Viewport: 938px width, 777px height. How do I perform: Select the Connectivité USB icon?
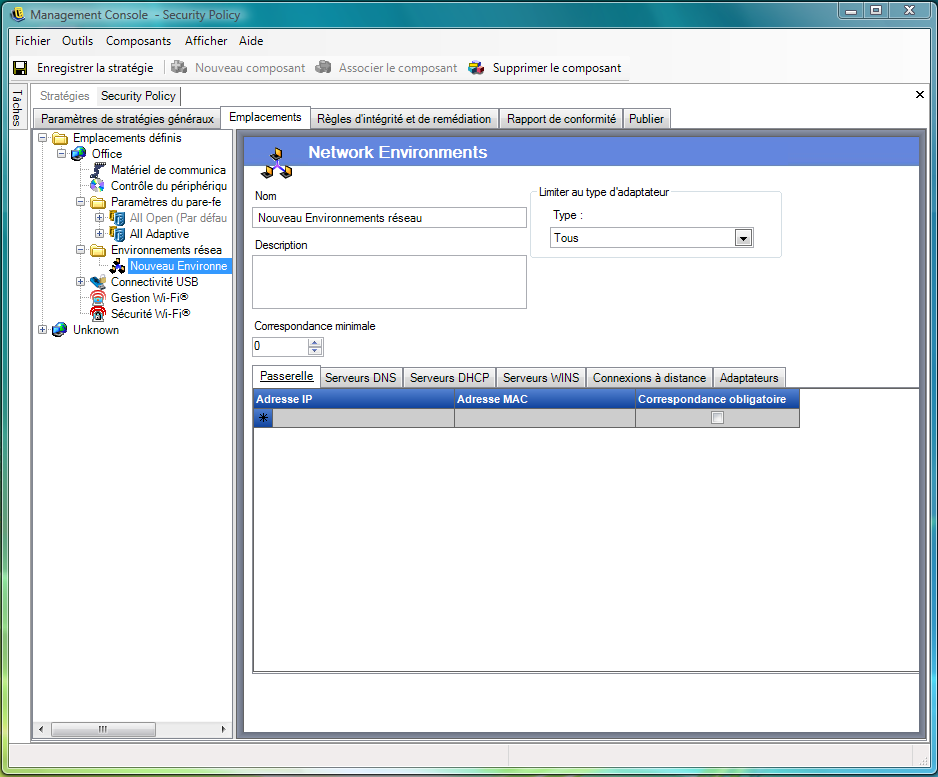(x=98, y=282)
